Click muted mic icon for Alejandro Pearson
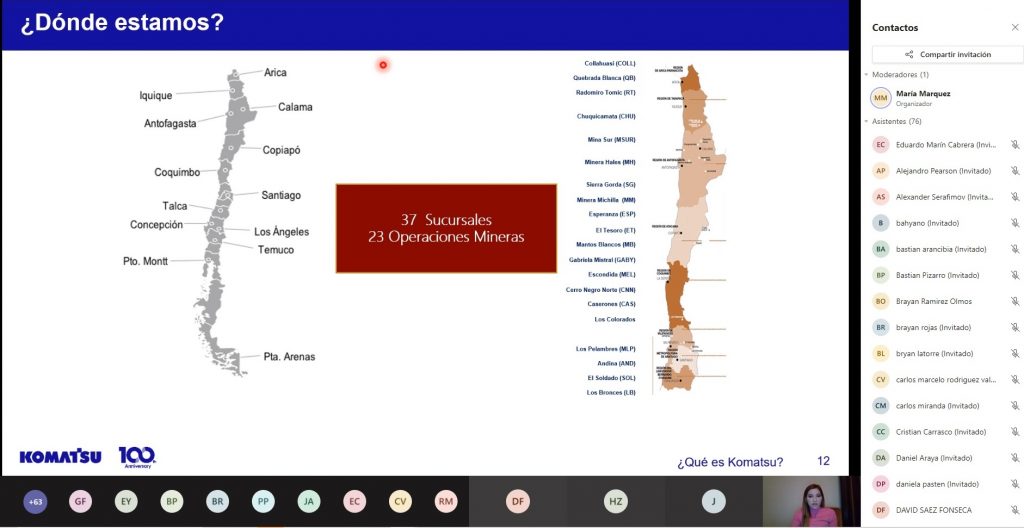The width and height of the screenshot is (1024, 528). click(x=1015, y=171)
